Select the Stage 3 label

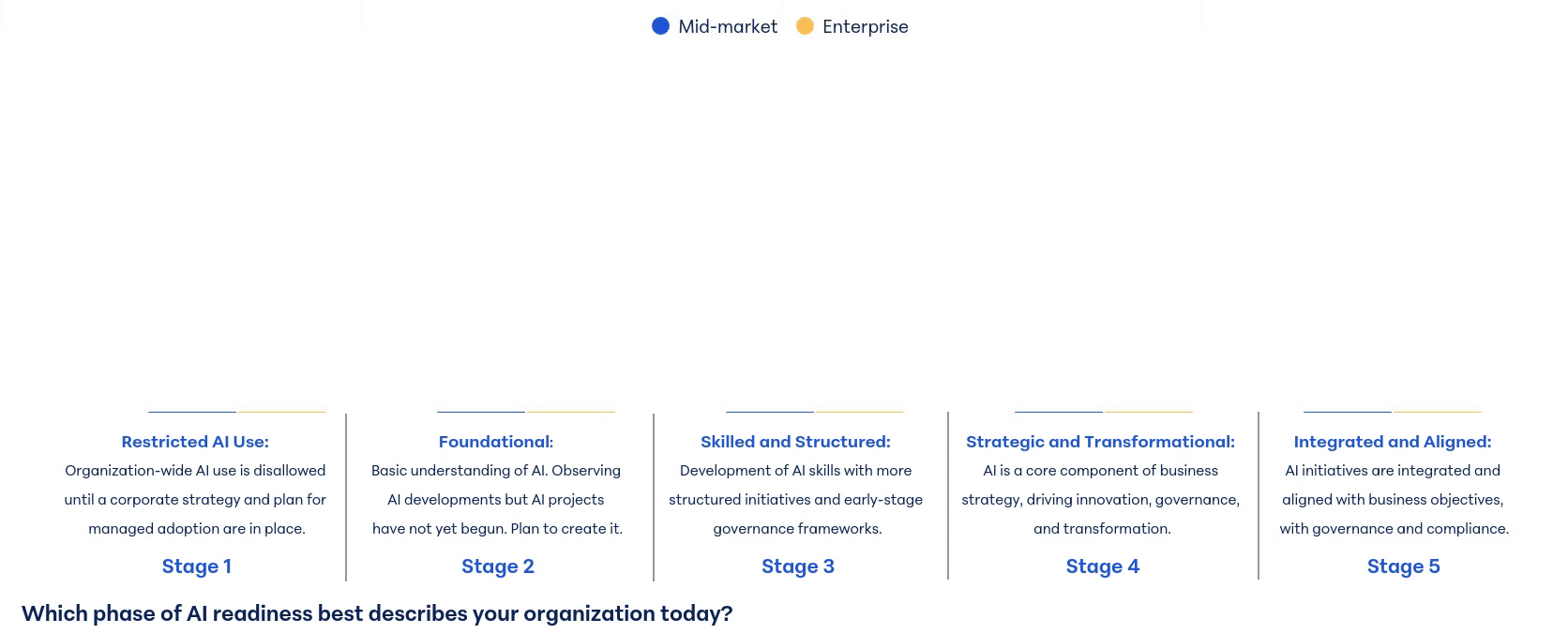(x=797, y=566)
